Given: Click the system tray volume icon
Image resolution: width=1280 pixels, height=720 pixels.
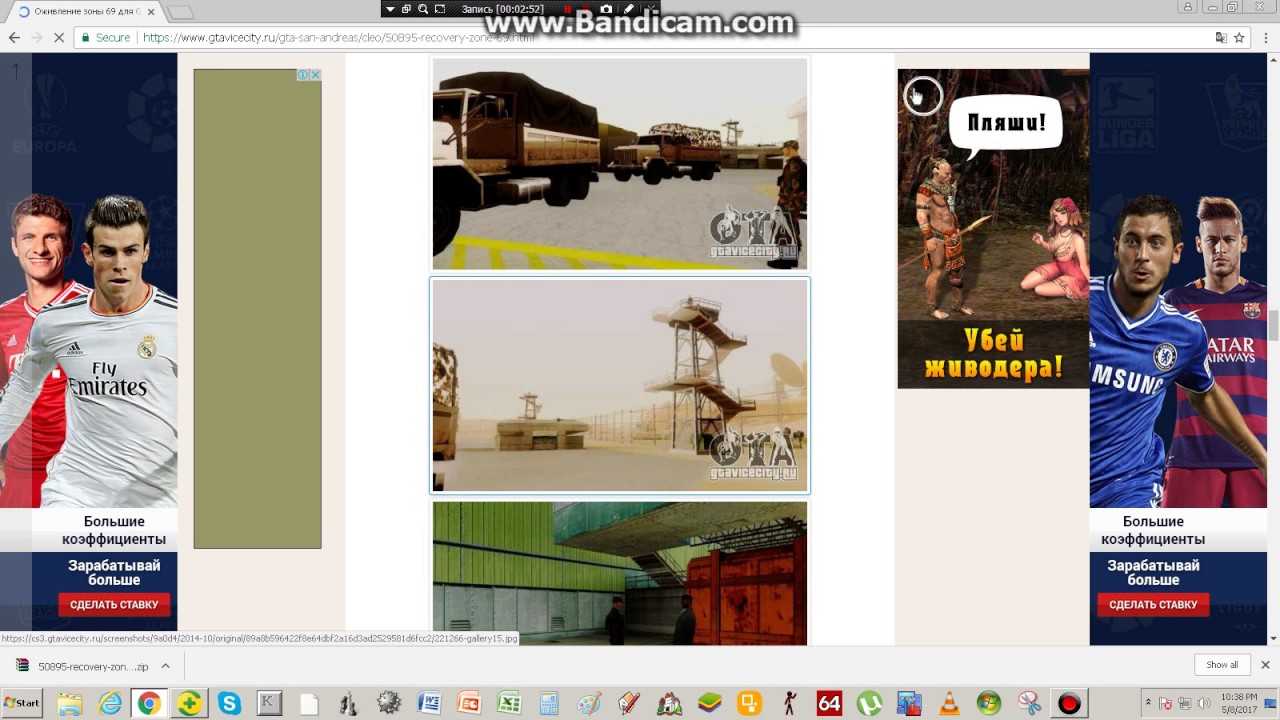Looking at the screenshot, I should pyautogui.click(x=1203, y=703).
